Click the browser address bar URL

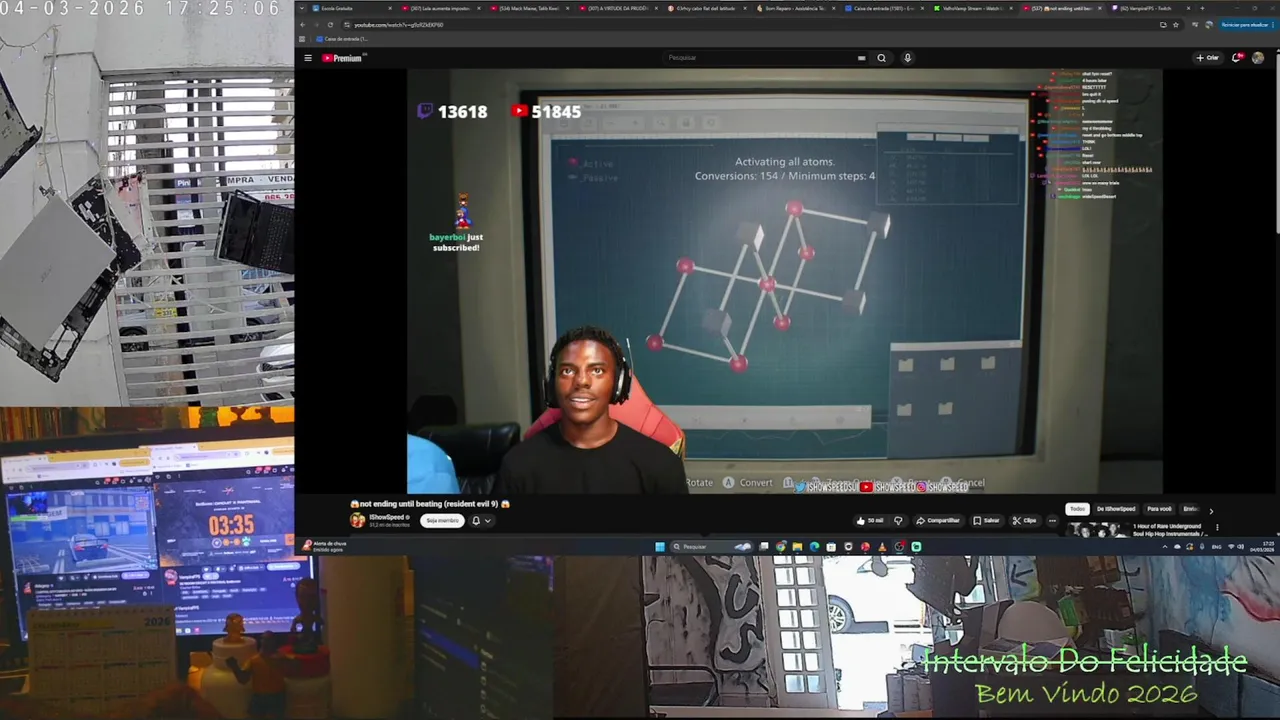(398, 25)
